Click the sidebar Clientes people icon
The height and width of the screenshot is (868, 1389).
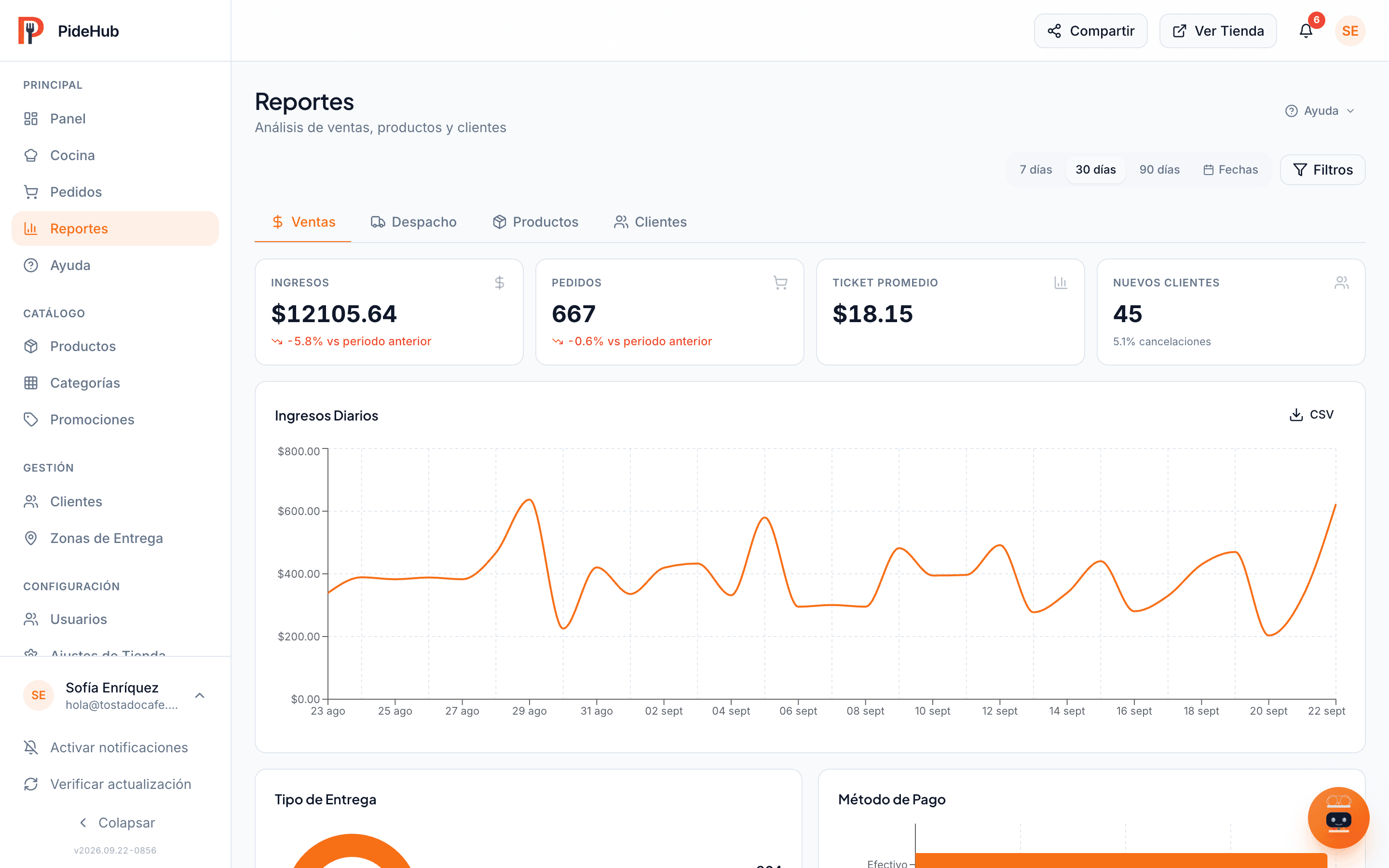31,502
